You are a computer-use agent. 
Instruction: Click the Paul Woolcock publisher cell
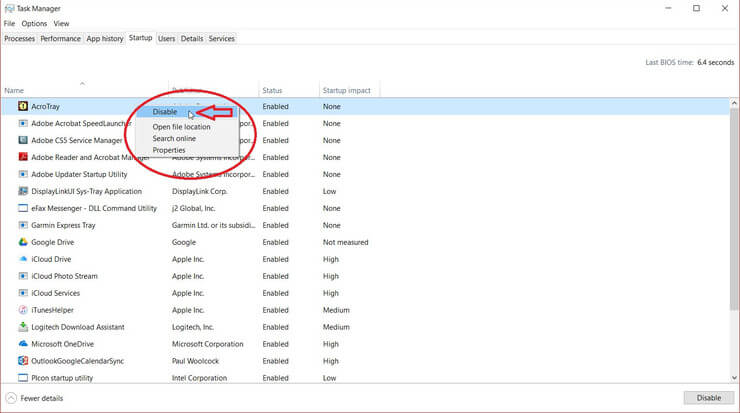pyautogui.click(x=195, y=361)
